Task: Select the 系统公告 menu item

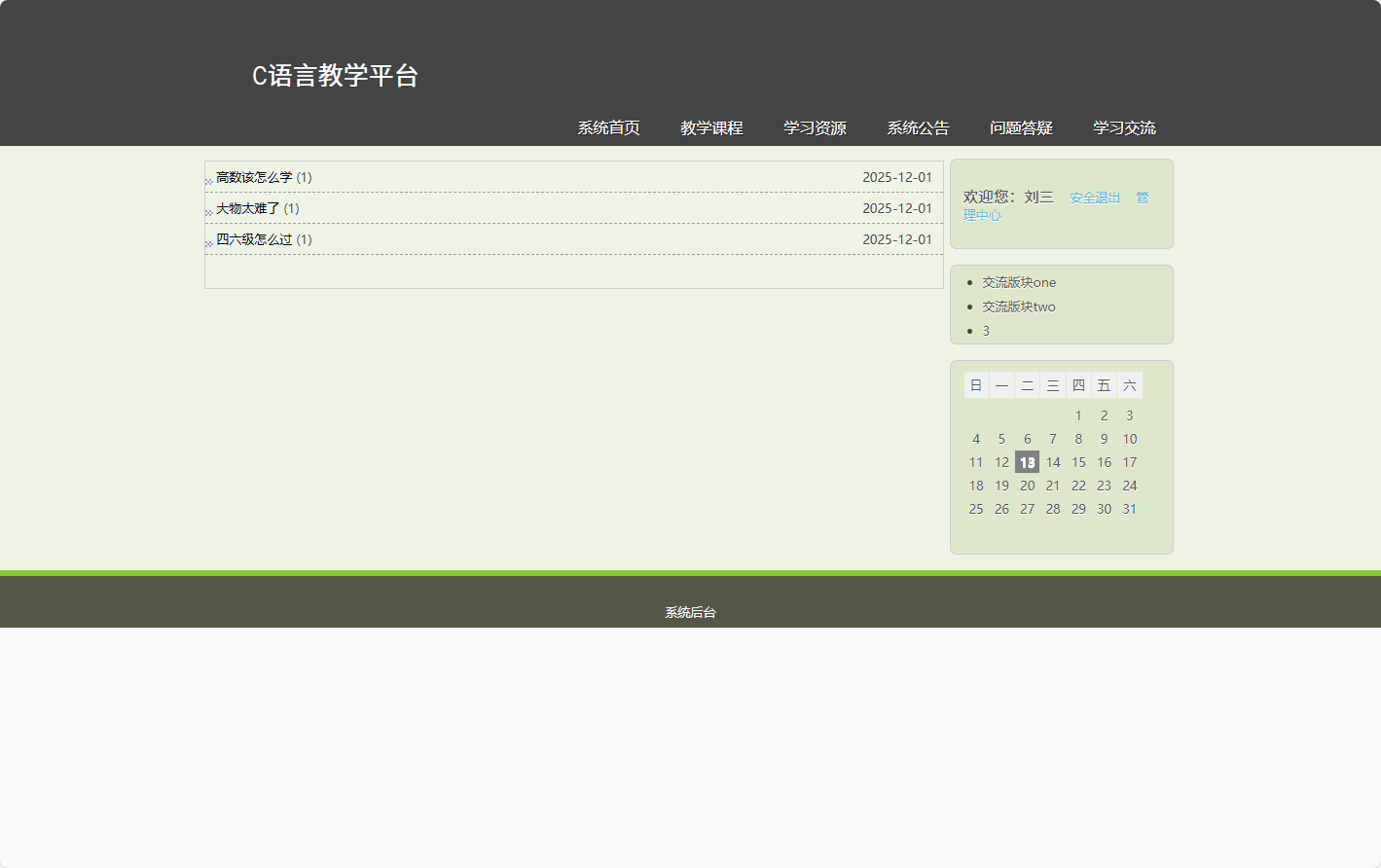Action: pyautogui.click(x=918, y=127)
